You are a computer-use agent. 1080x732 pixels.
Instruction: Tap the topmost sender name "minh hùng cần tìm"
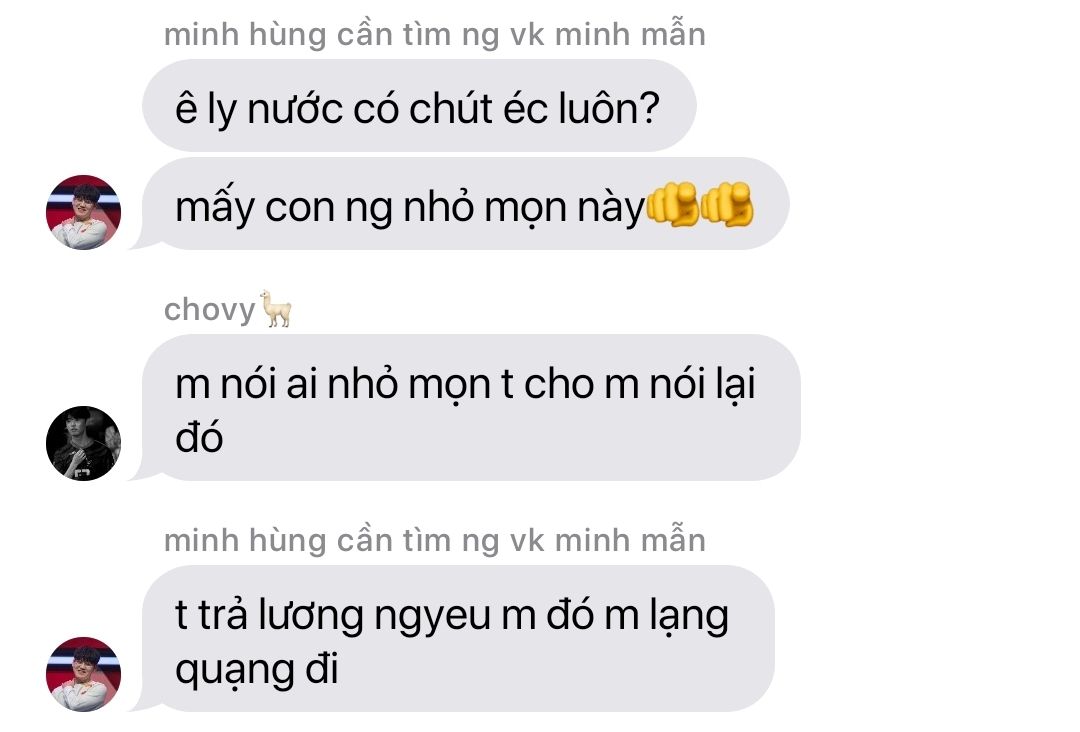click(435, 34)
